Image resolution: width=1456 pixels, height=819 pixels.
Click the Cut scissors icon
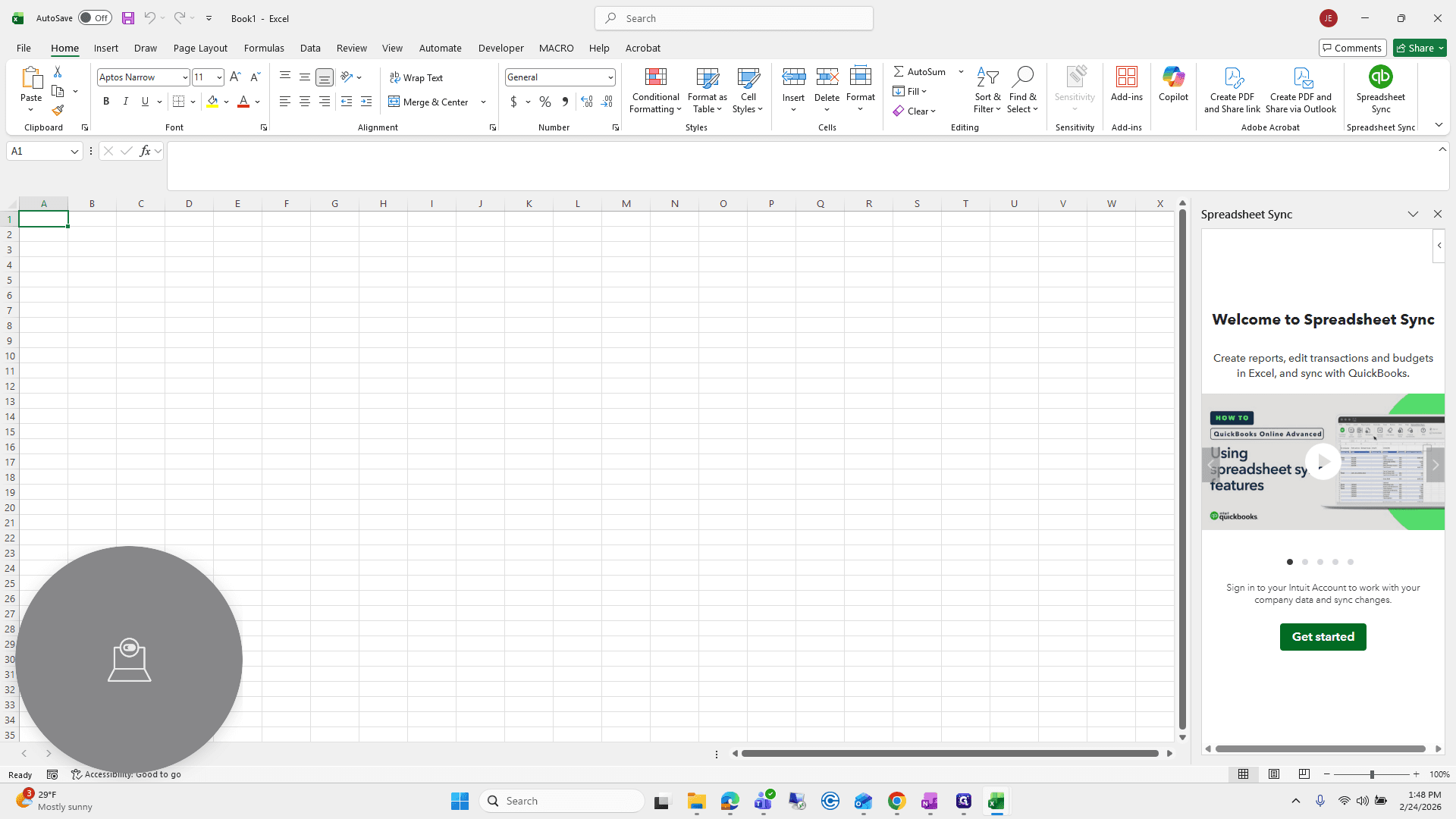click(x=58, y=71)
